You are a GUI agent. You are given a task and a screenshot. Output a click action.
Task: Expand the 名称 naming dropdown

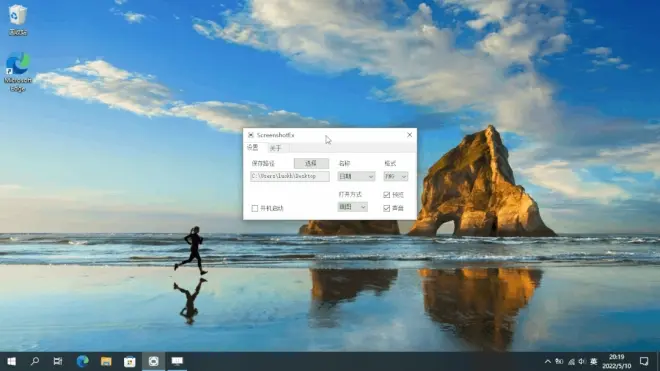tap(356, 176)
